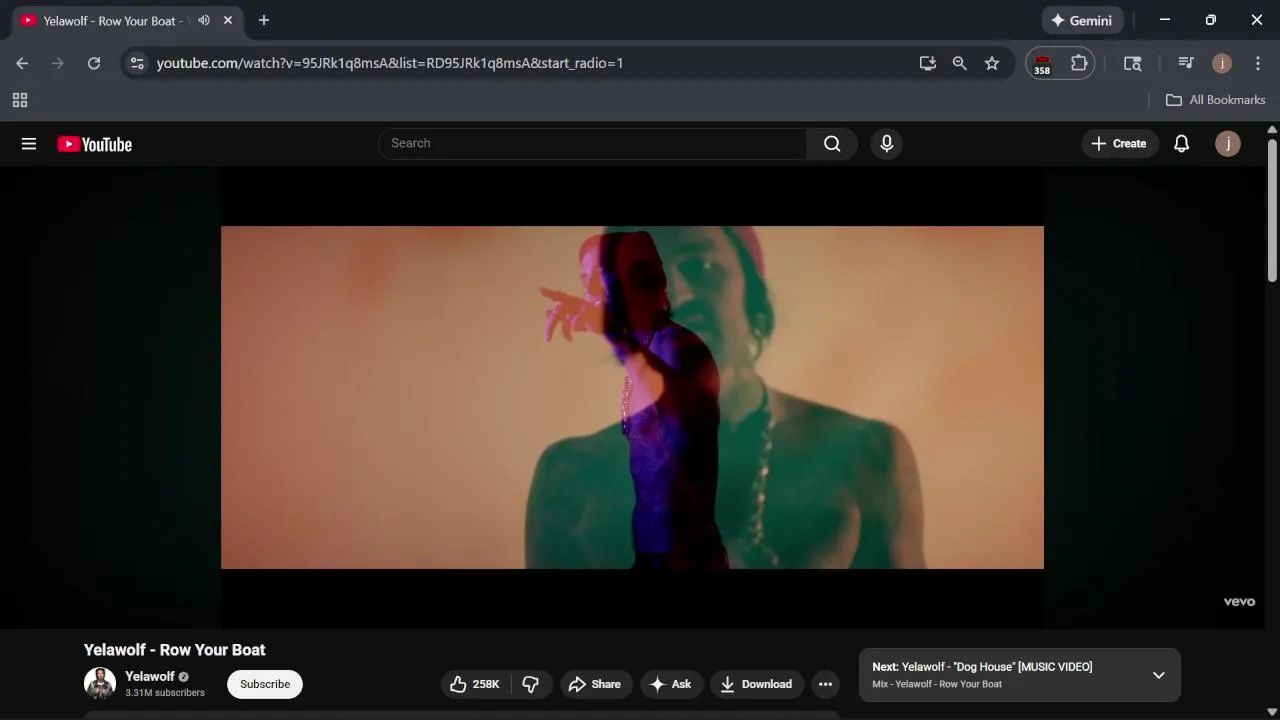The image size is (1280, 720).
Task: Open the Extensions puzzle icon
Action: click(1079, 63)
